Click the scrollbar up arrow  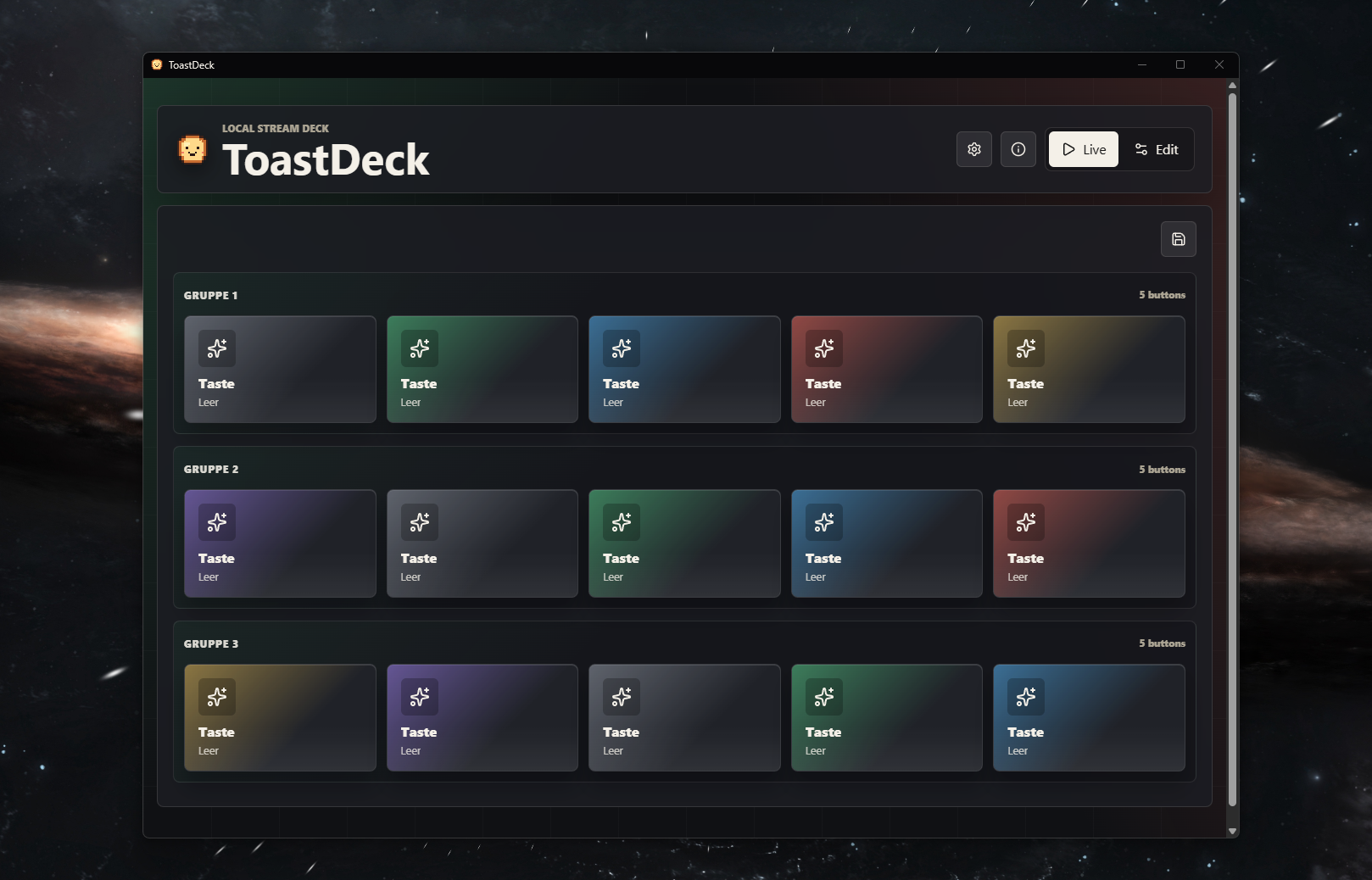1232,86
